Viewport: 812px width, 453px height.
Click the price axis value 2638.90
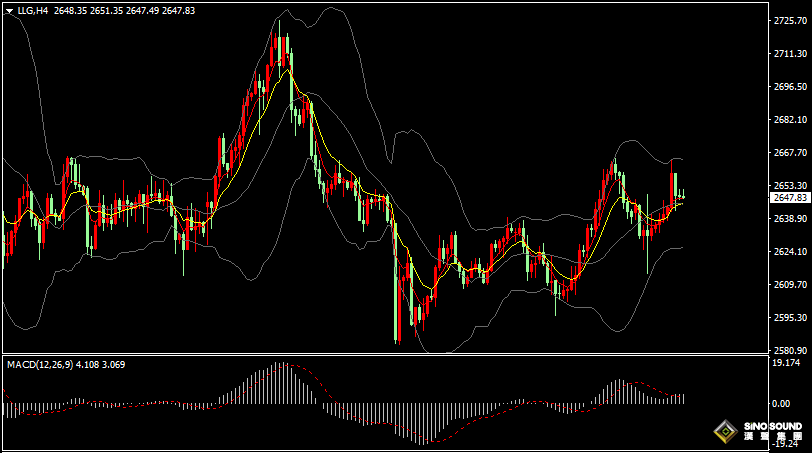pyautogui.click(x=790, y=218)
